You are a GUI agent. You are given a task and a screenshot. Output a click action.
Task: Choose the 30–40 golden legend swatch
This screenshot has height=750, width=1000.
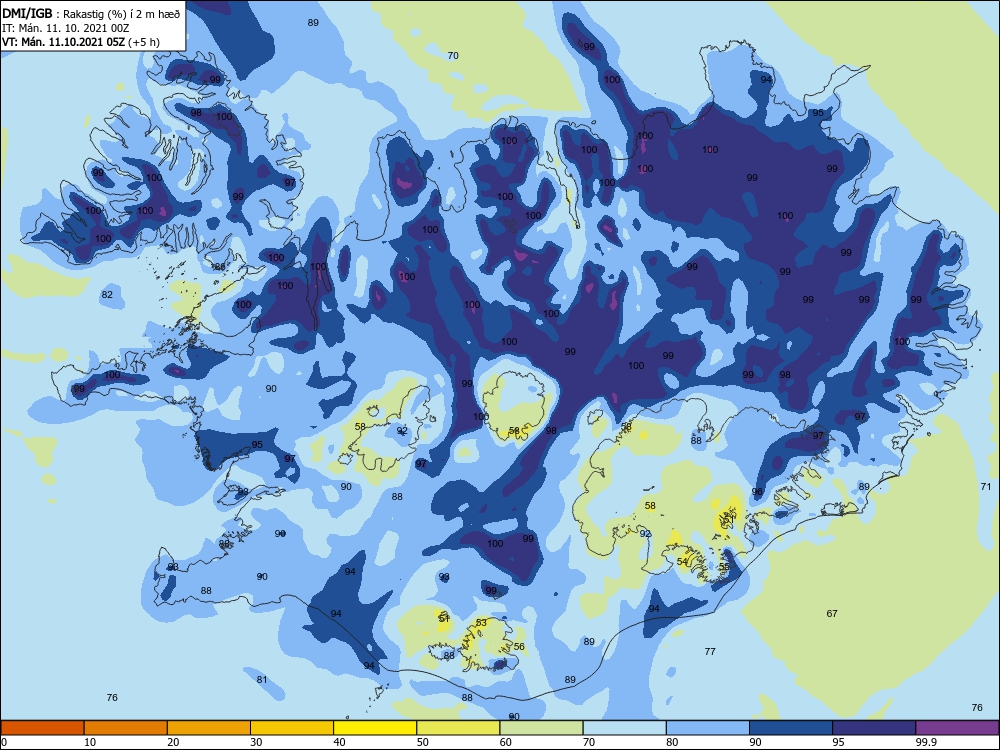click(292, 728)
